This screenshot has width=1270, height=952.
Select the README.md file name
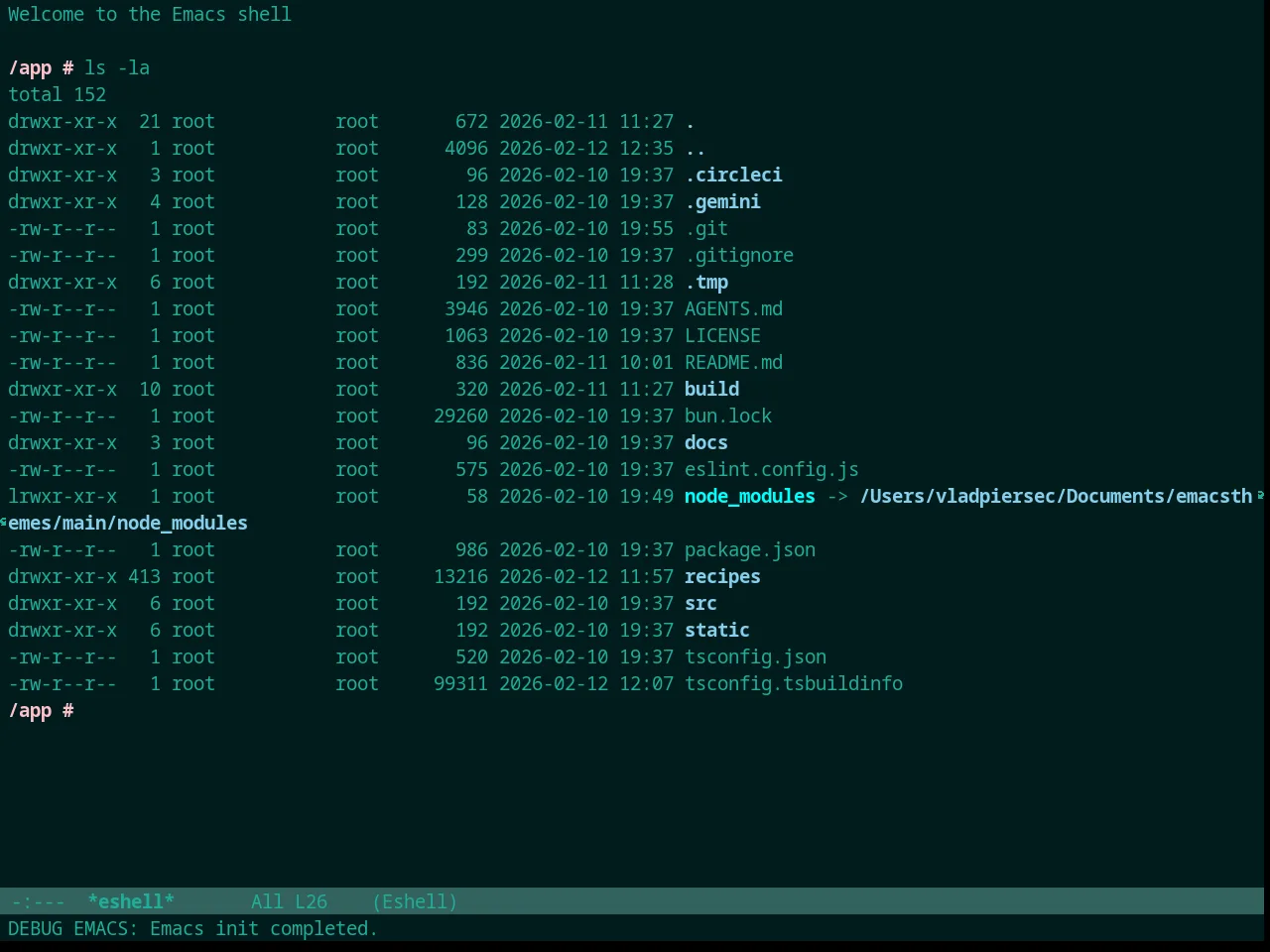[x=733, y=362]
